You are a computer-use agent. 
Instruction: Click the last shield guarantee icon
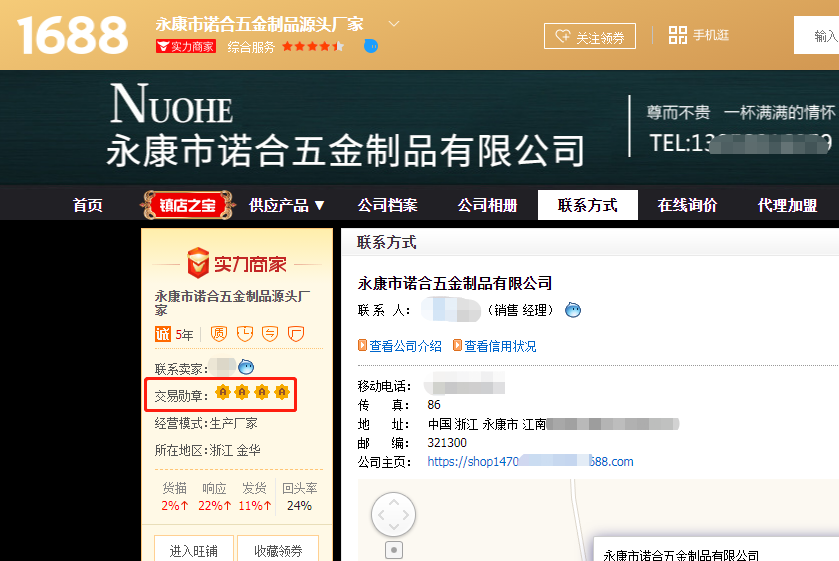click(x=296, y=333)
